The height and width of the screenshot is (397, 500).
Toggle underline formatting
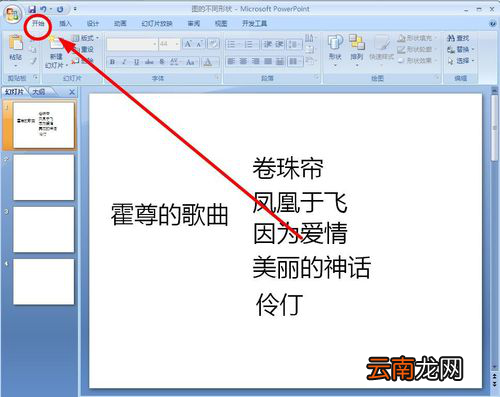point(136,62)
